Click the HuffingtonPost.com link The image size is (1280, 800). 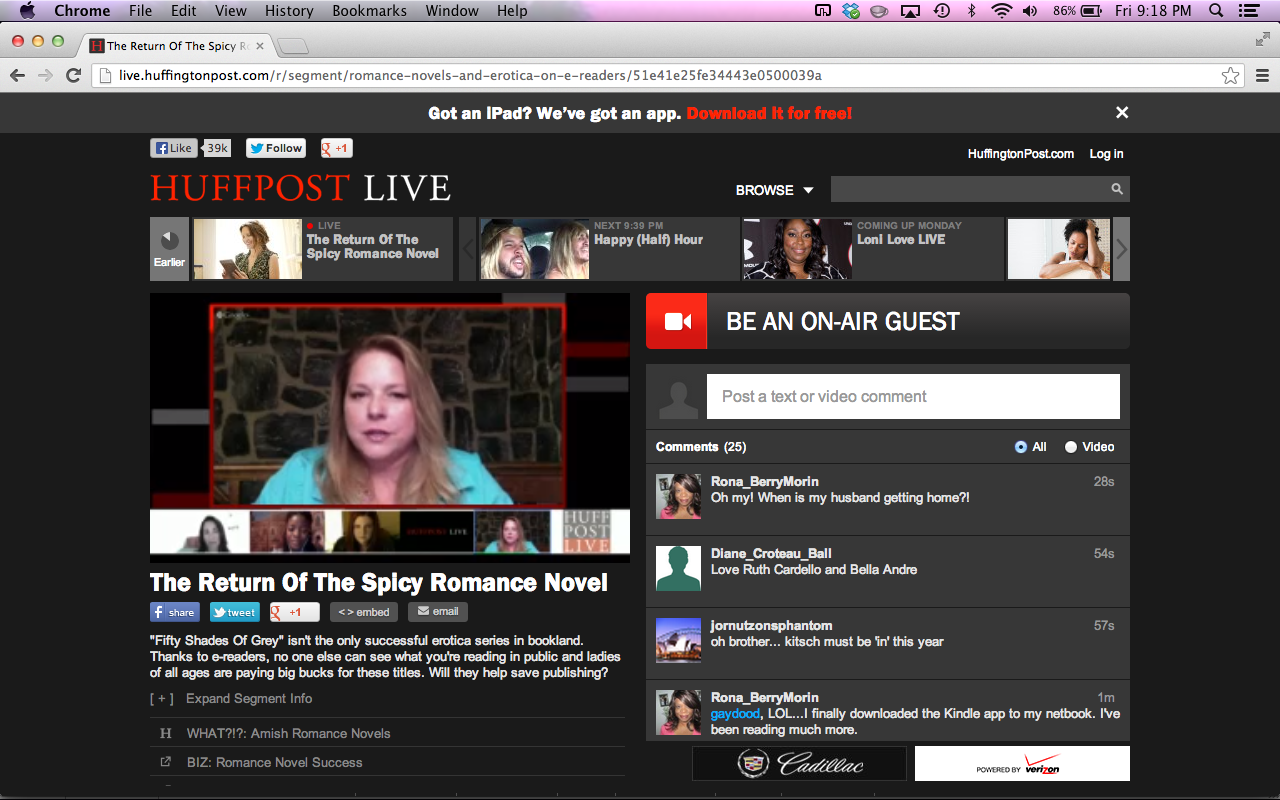pyautogui.click(x=1021, y=154)
